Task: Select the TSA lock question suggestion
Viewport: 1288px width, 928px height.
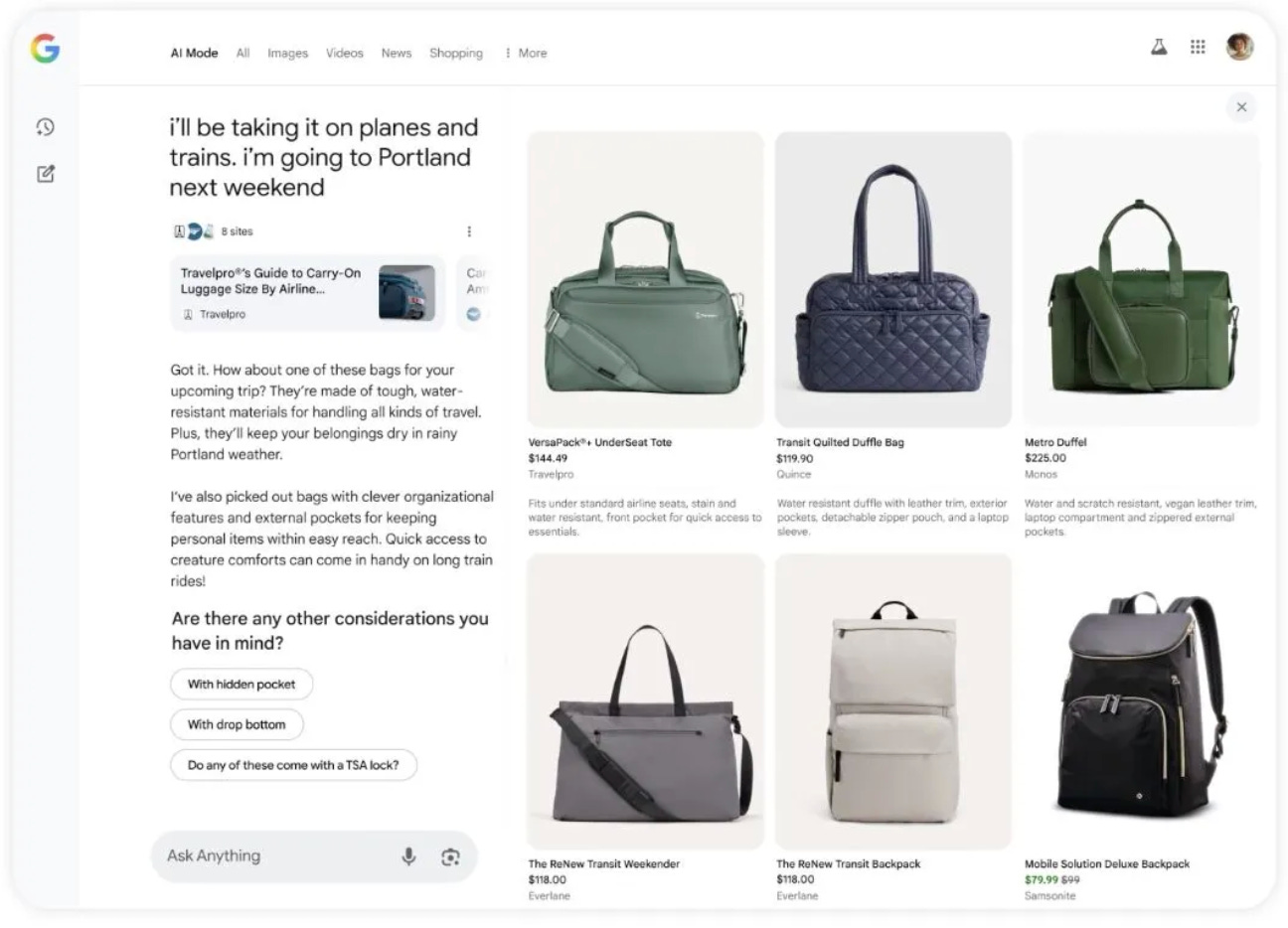Action: 293,765
